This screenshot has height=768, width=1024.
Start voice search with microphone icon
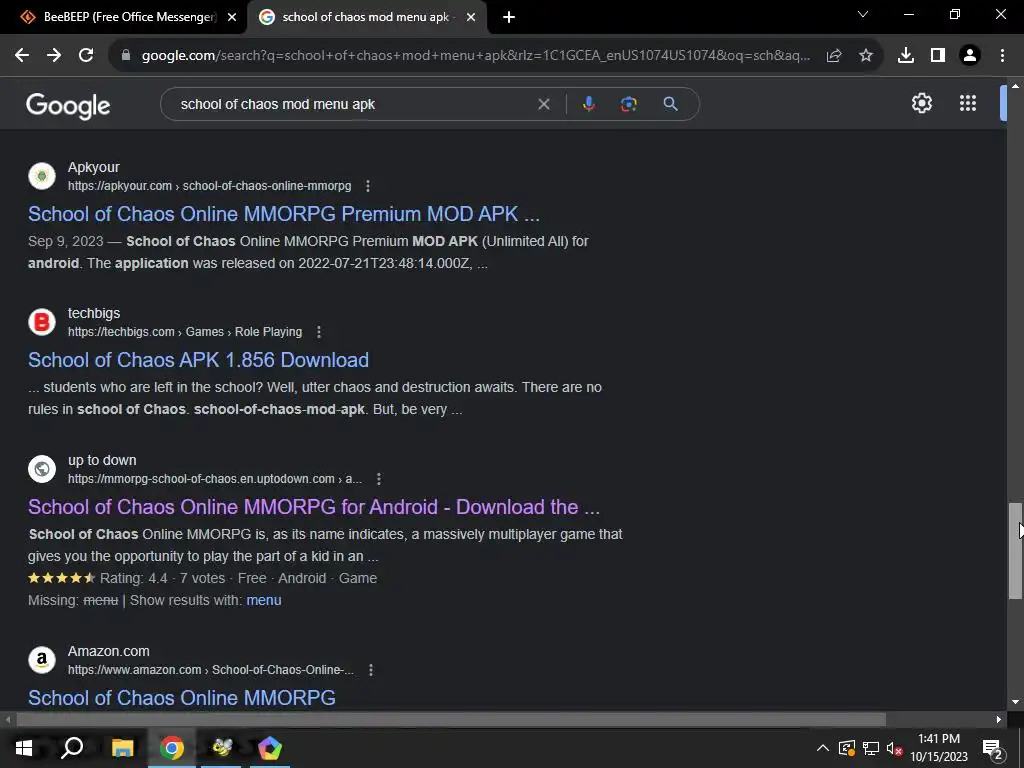[588, 104]
